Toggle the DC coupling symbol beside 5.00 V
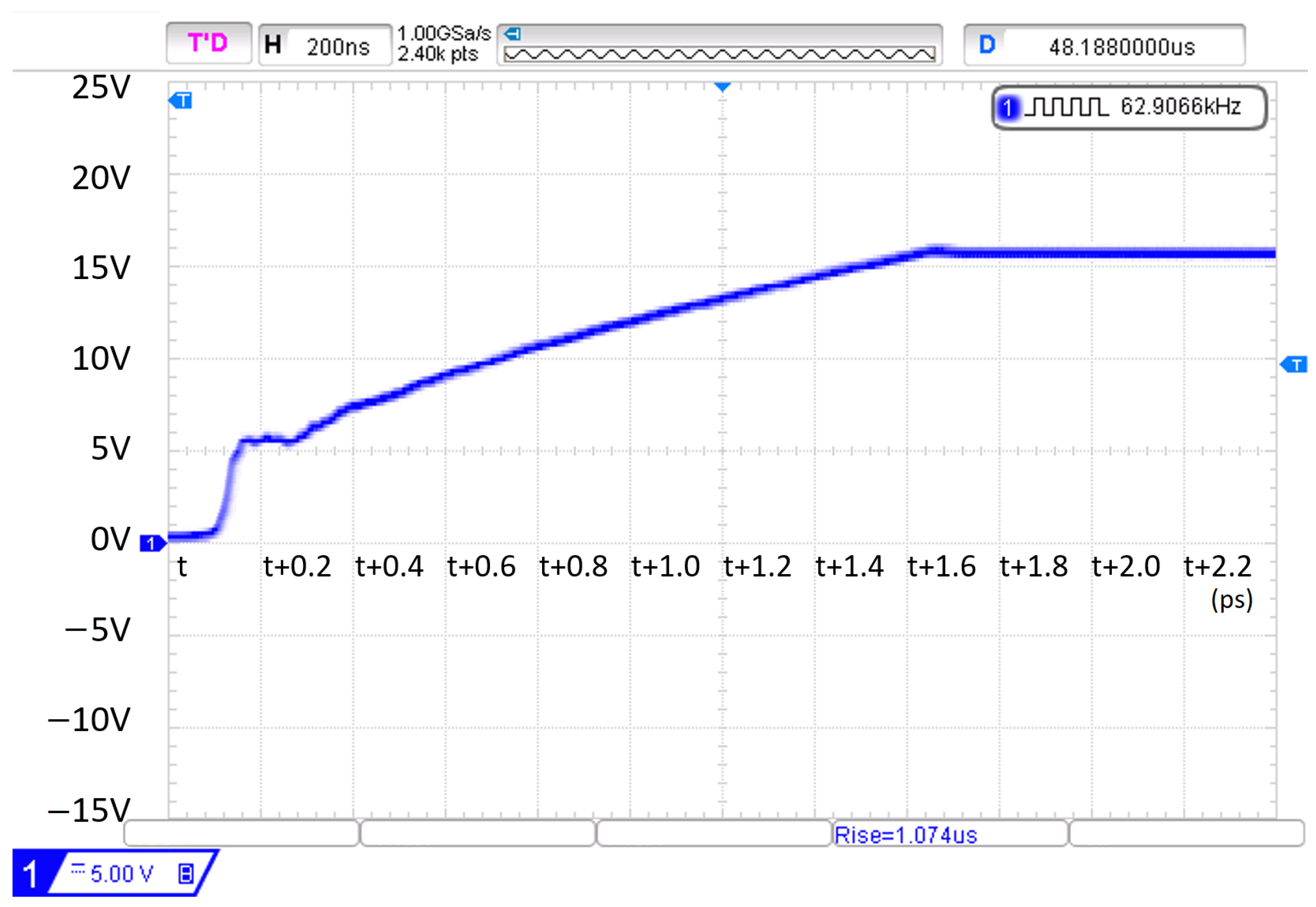This screenshot has width=1316, height=907. click(78, 868)
